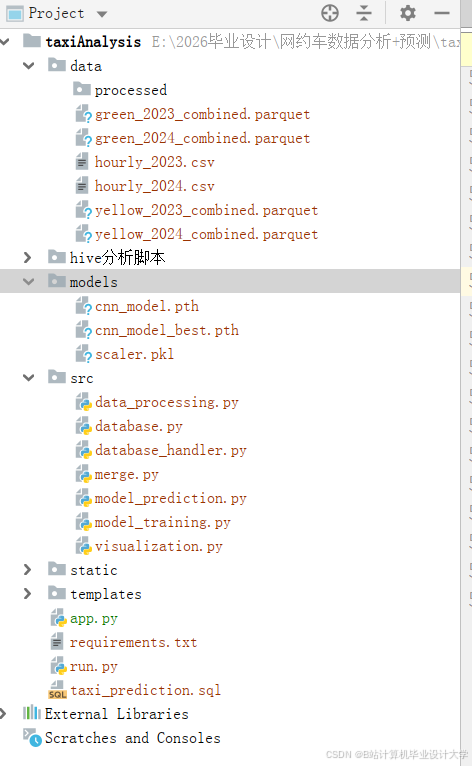Click External Libraries bar chart icon

click(32, 713)
